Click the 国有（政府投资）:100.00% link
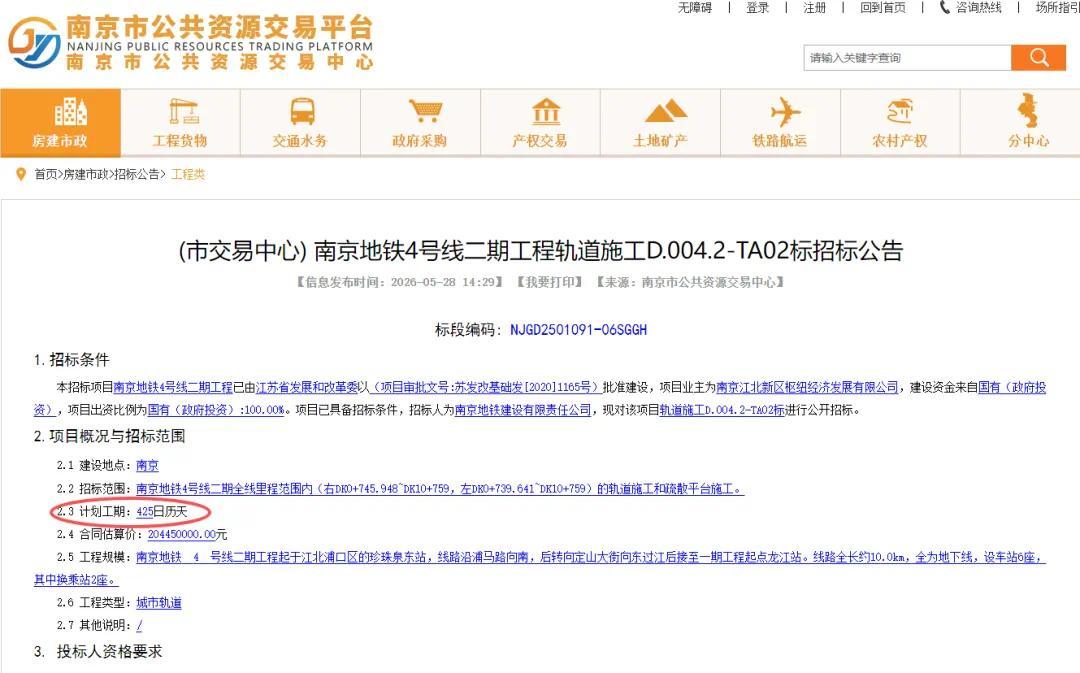 point(216,410)
